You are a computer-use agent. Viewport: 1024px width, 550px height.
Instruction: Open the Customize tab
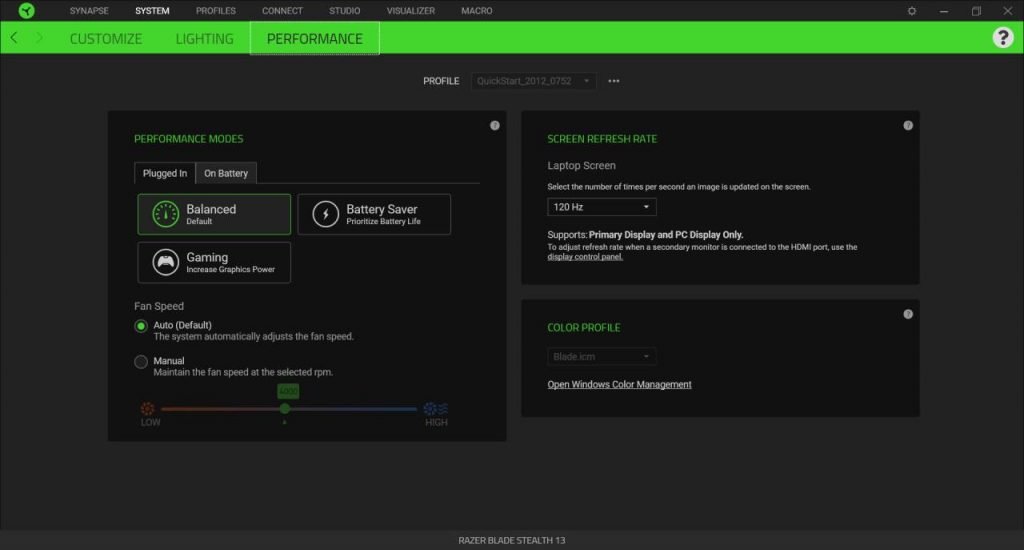106,39
